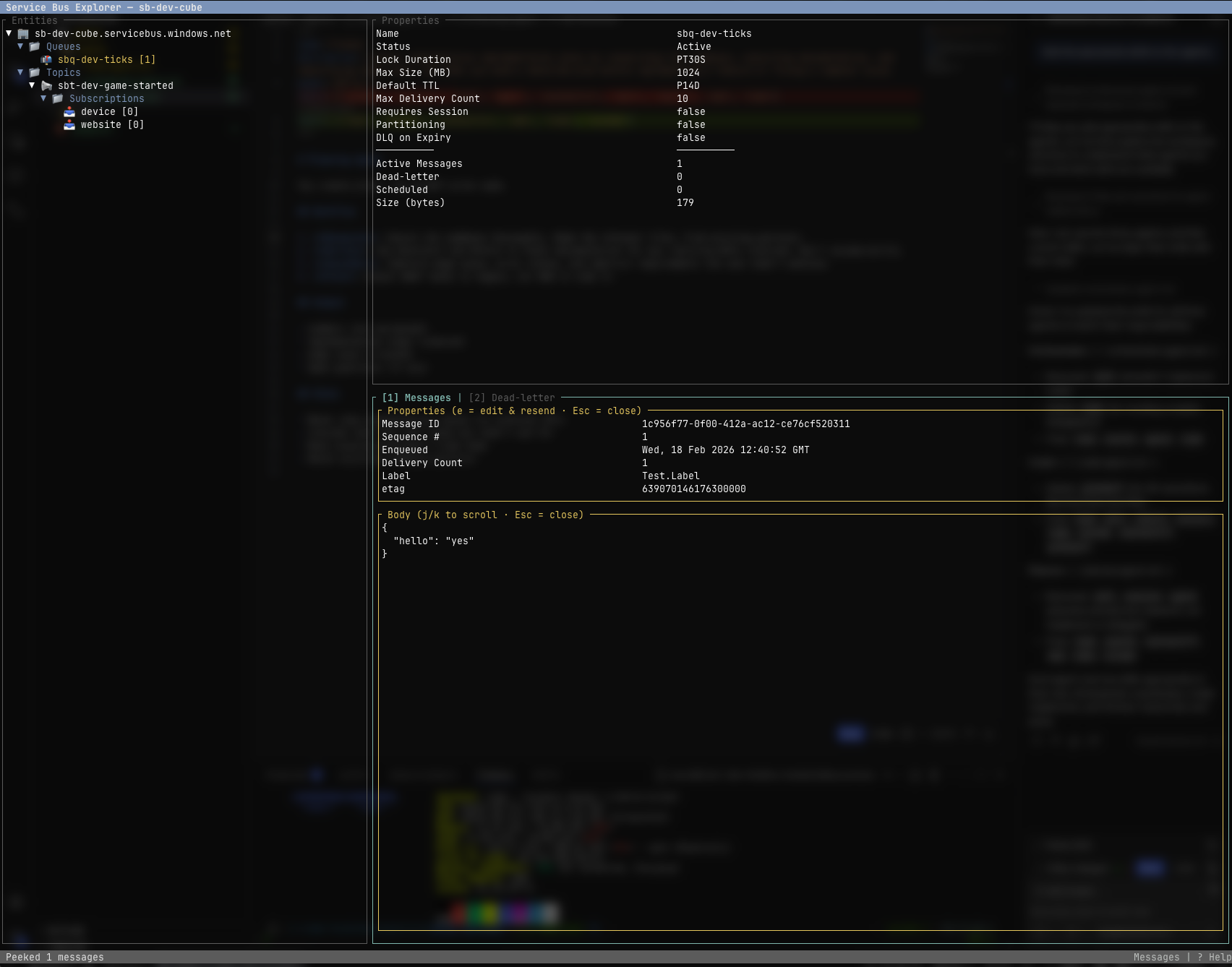Click the Subscriptions folder icon
The height and width of the screenshot is (967, 1232).
pyautogui.click(x=58, y=99)
